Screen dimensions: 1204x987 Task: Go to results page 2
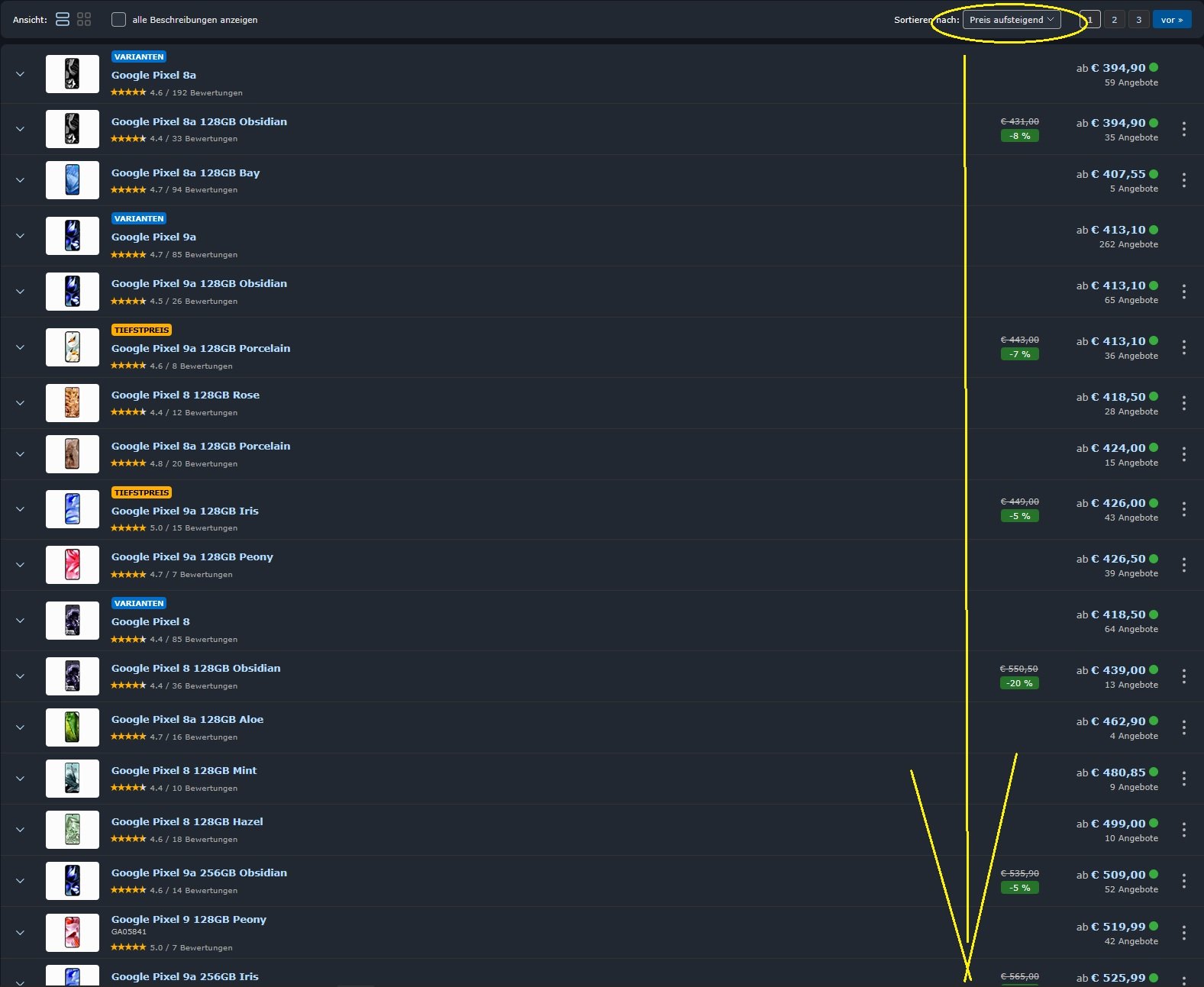[1115, 20]
